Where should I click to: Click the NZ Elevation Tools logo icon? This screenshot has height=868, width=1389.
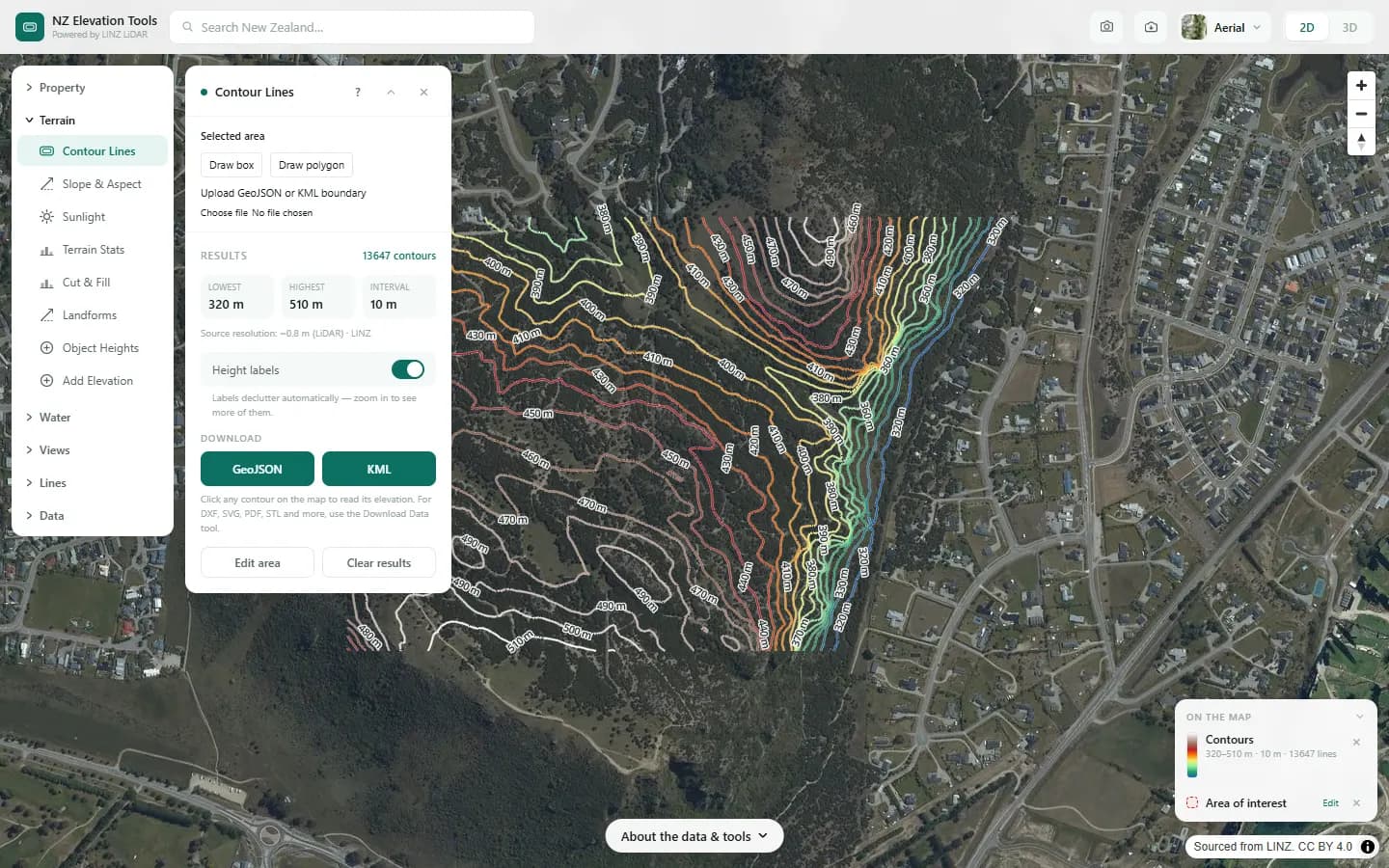[x=30, y=27]
